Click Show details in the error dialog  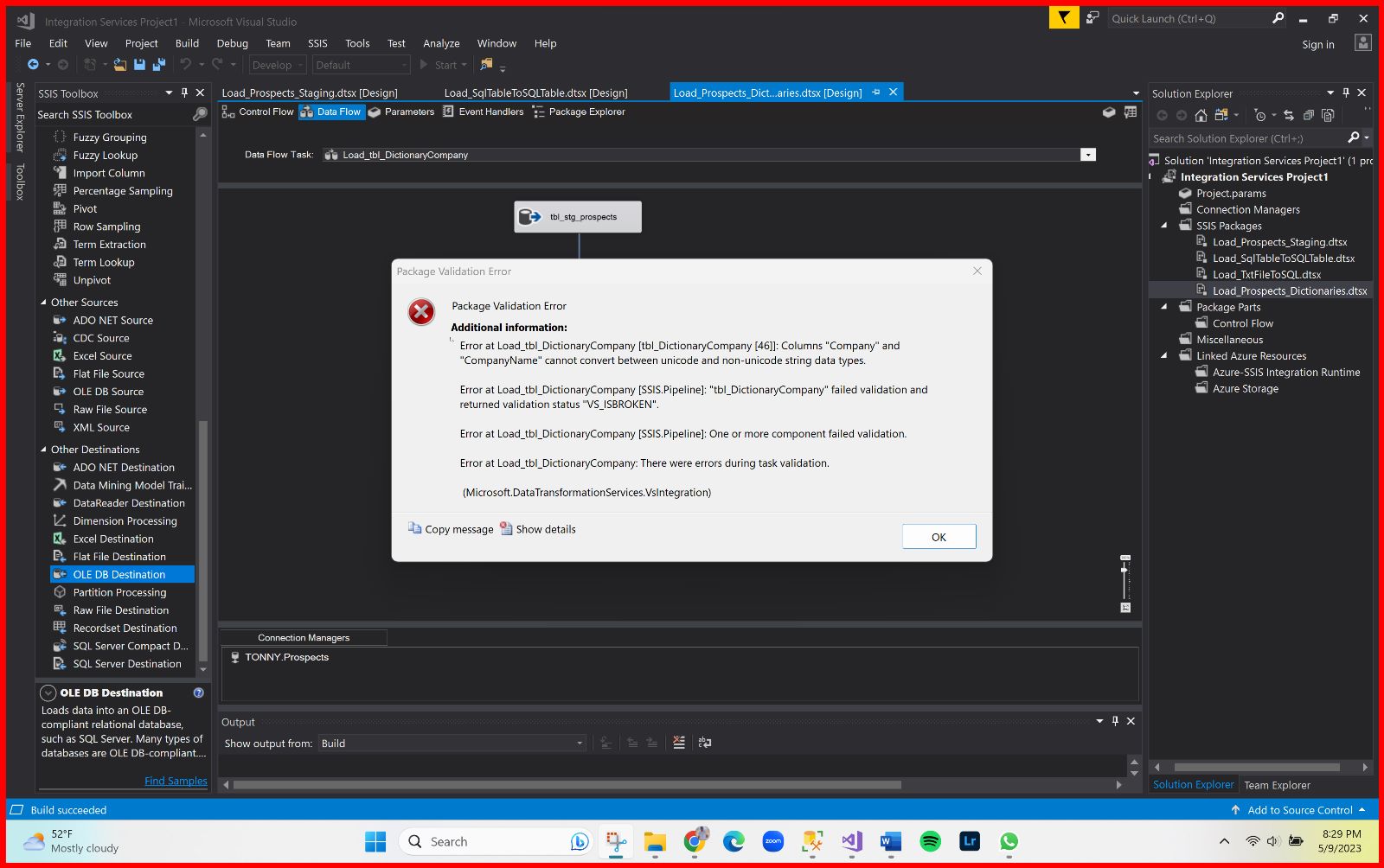(x=537, y=529)
